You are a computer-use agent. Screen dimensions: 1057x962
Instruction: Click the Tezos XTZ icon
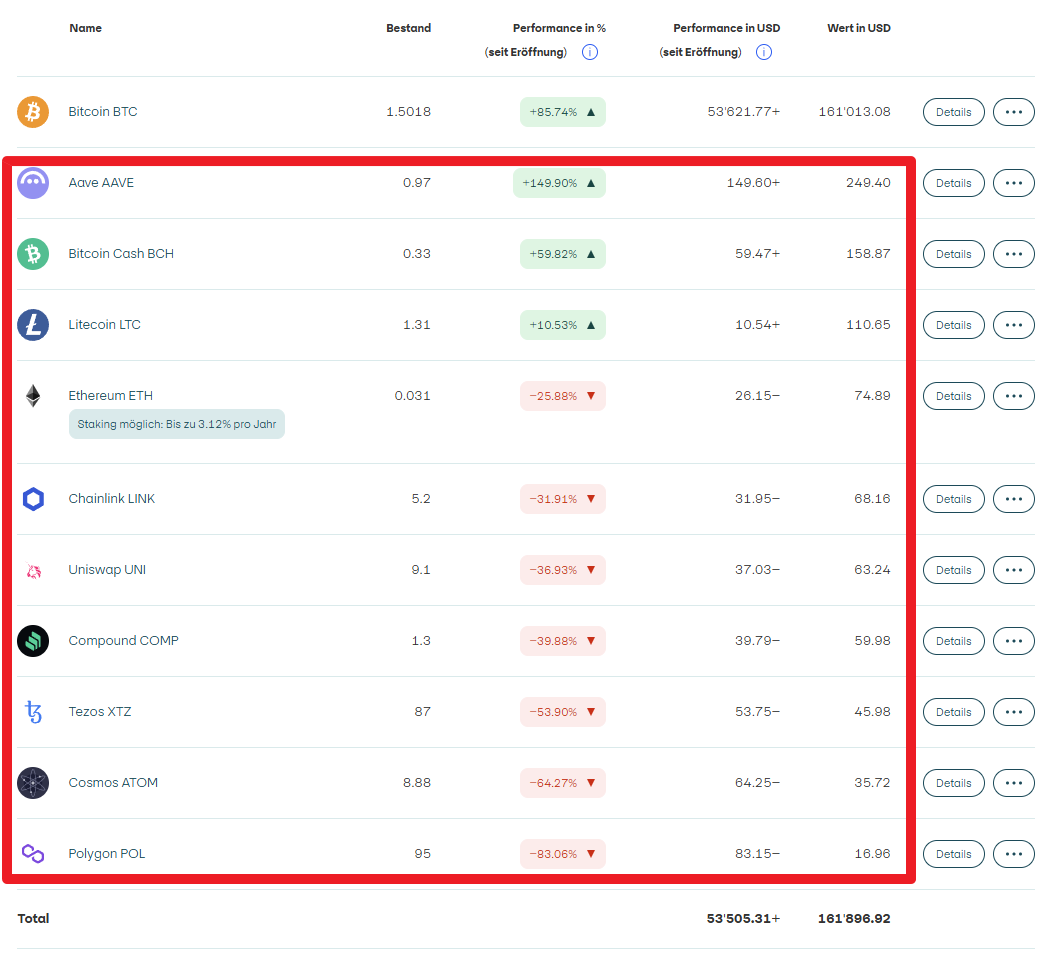coord(33,712)
